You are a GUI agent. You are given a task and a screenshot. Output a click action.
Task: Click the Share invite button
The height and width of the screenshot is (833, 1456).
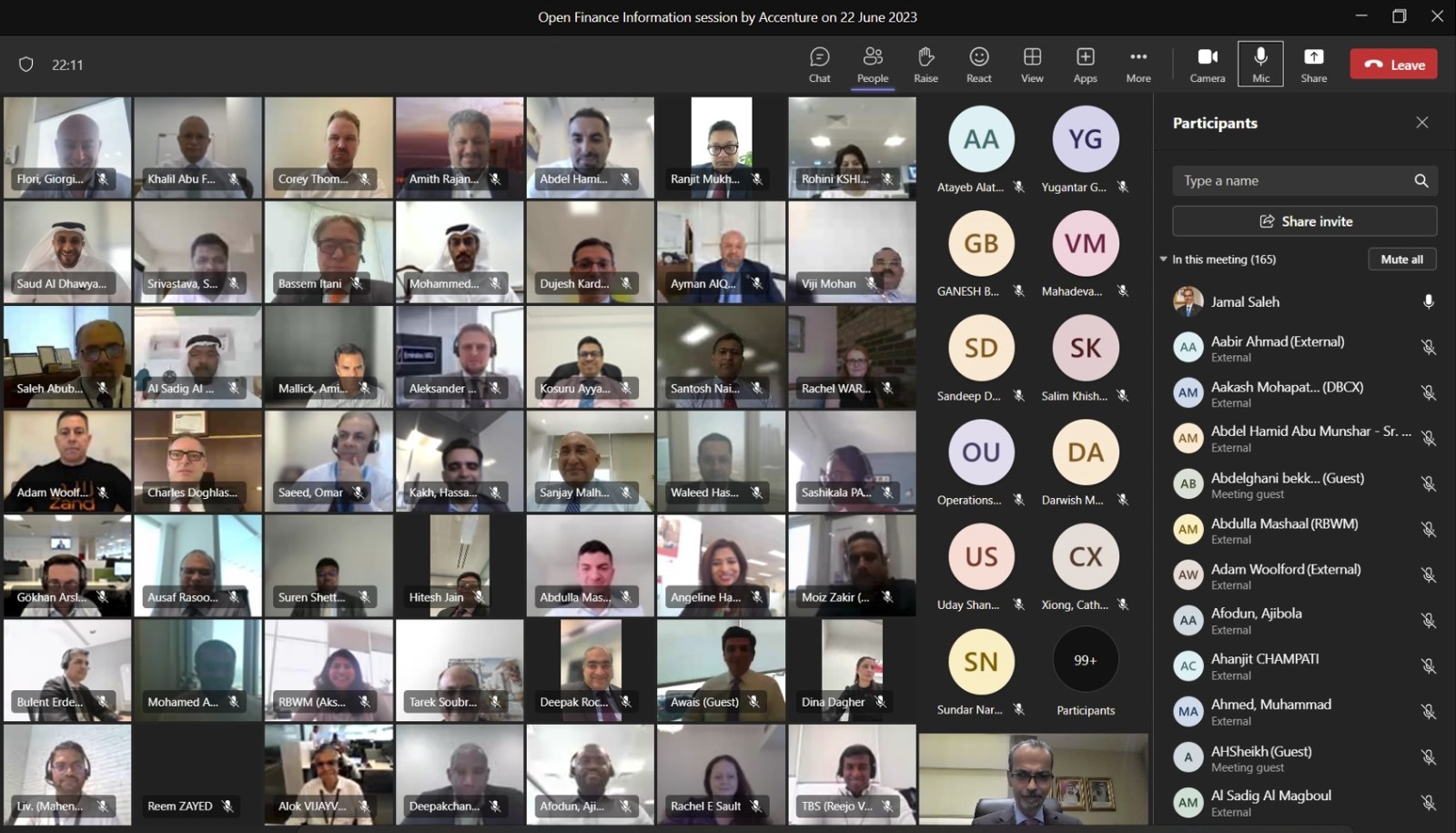[1304, 221]
